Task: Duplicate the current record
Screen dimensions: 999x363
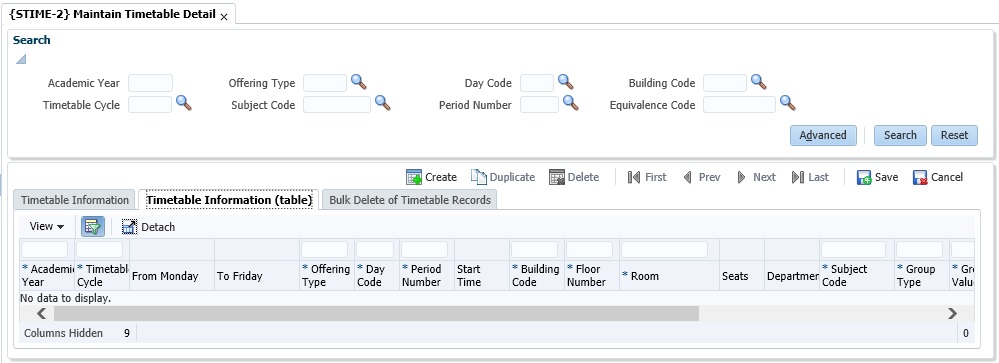Action: [503, 177]
